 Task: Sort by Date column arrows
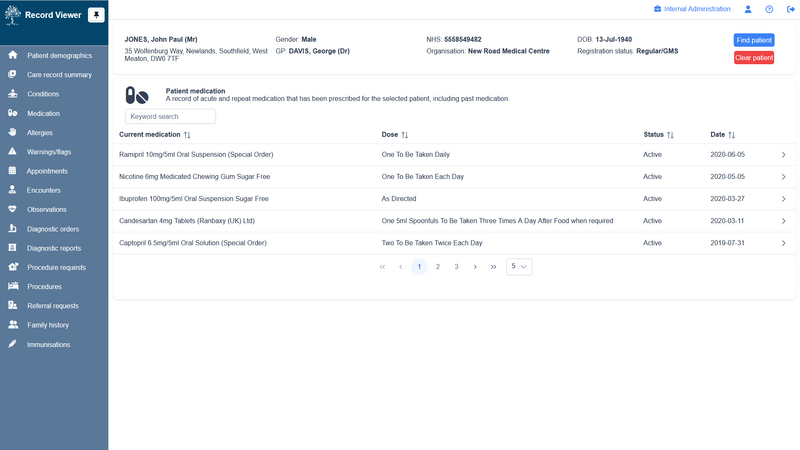click(x=732, y=135)
